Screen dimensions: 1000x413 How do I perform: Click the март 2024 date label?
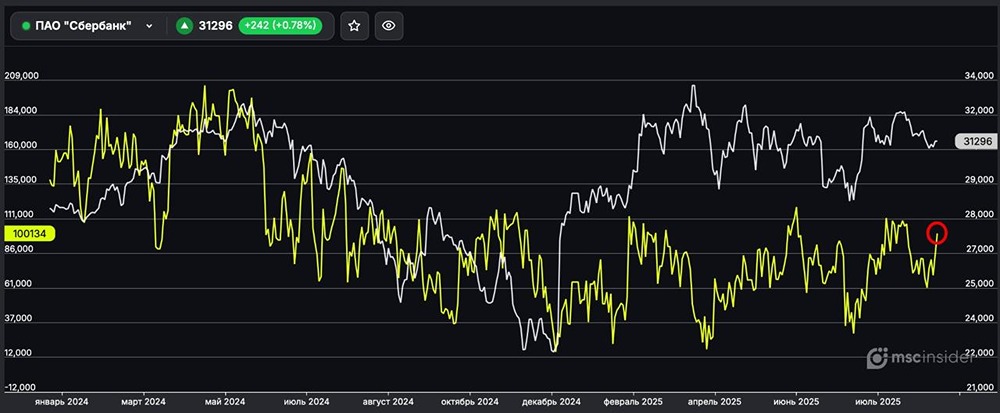click(x=143, y=402)
